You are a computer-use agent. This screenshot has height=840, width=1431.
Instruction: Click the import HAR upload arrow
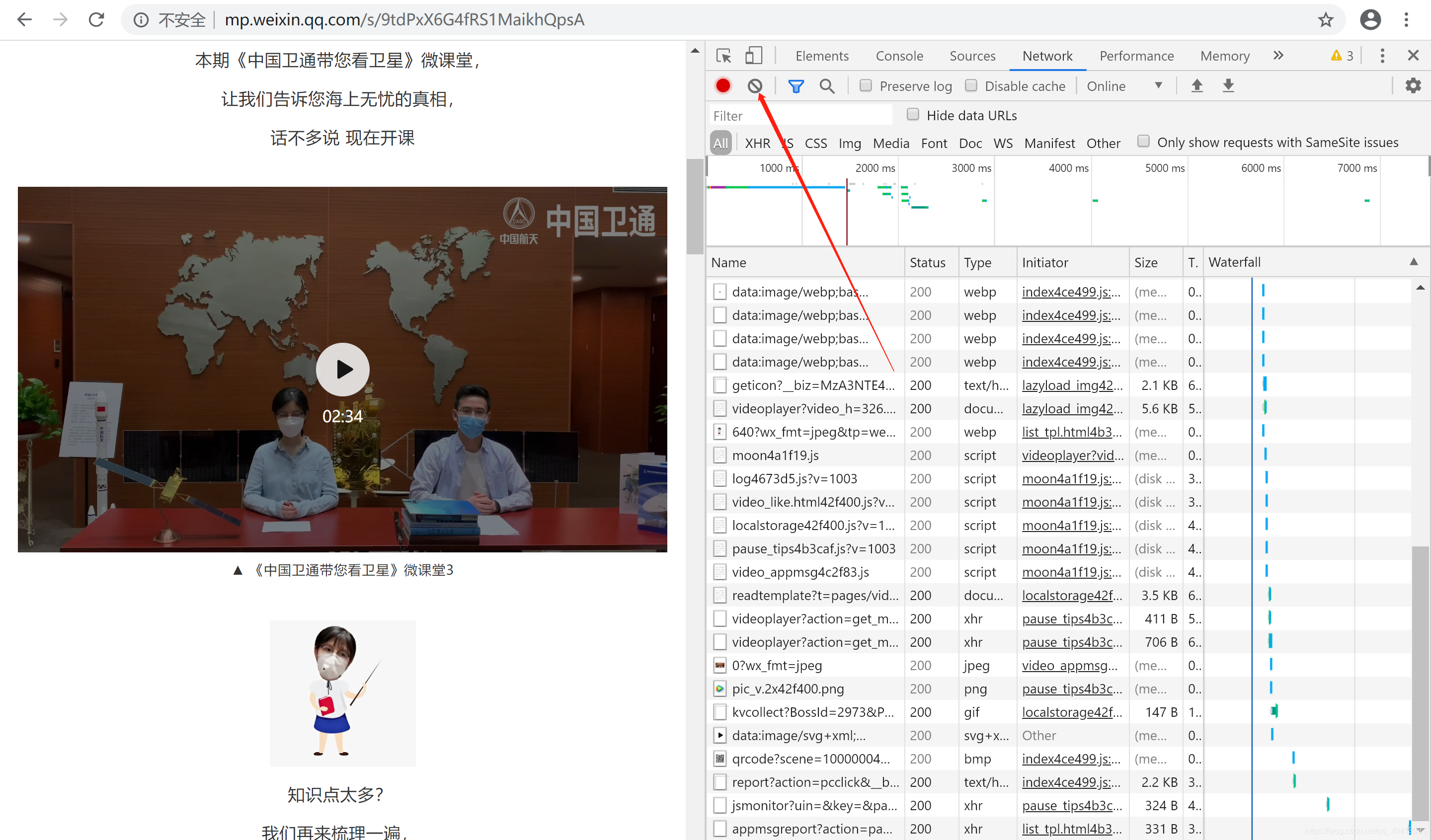[x=1196, y=86]
